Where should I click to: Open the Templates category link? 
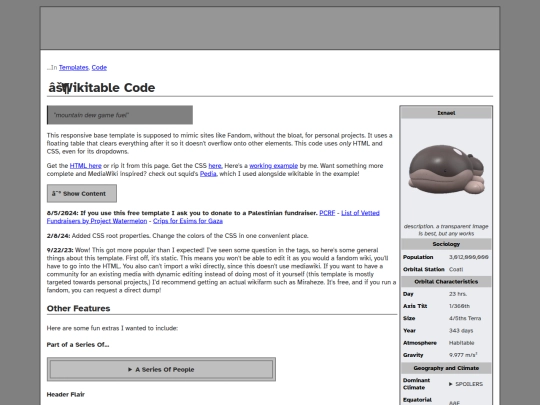pyautogui.click(x=73, y=68)
